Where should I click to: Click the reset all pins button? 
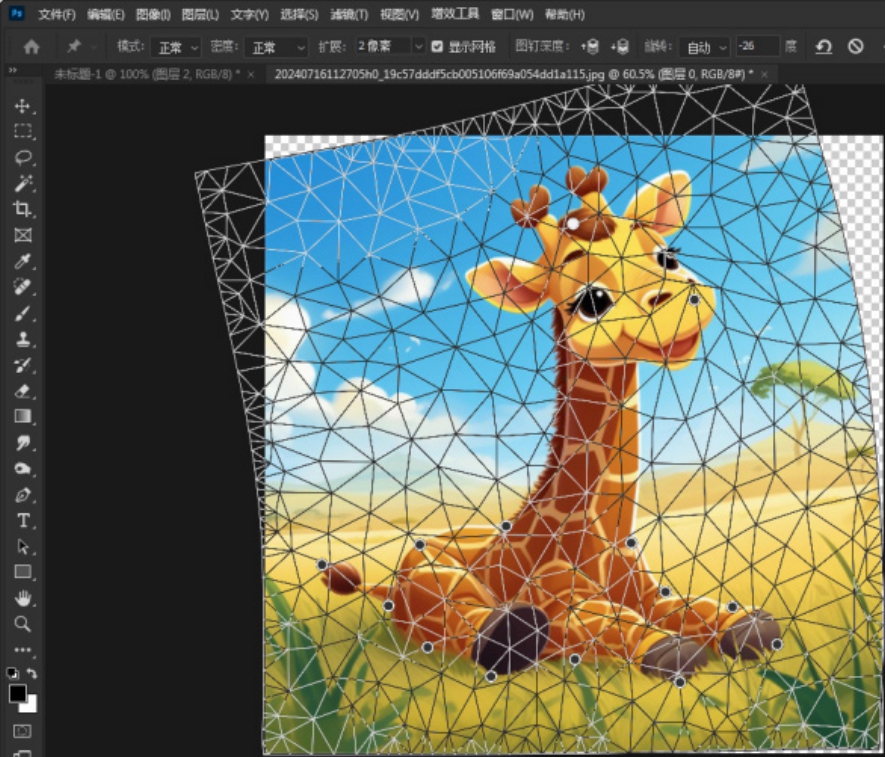(x=823, y=47)
